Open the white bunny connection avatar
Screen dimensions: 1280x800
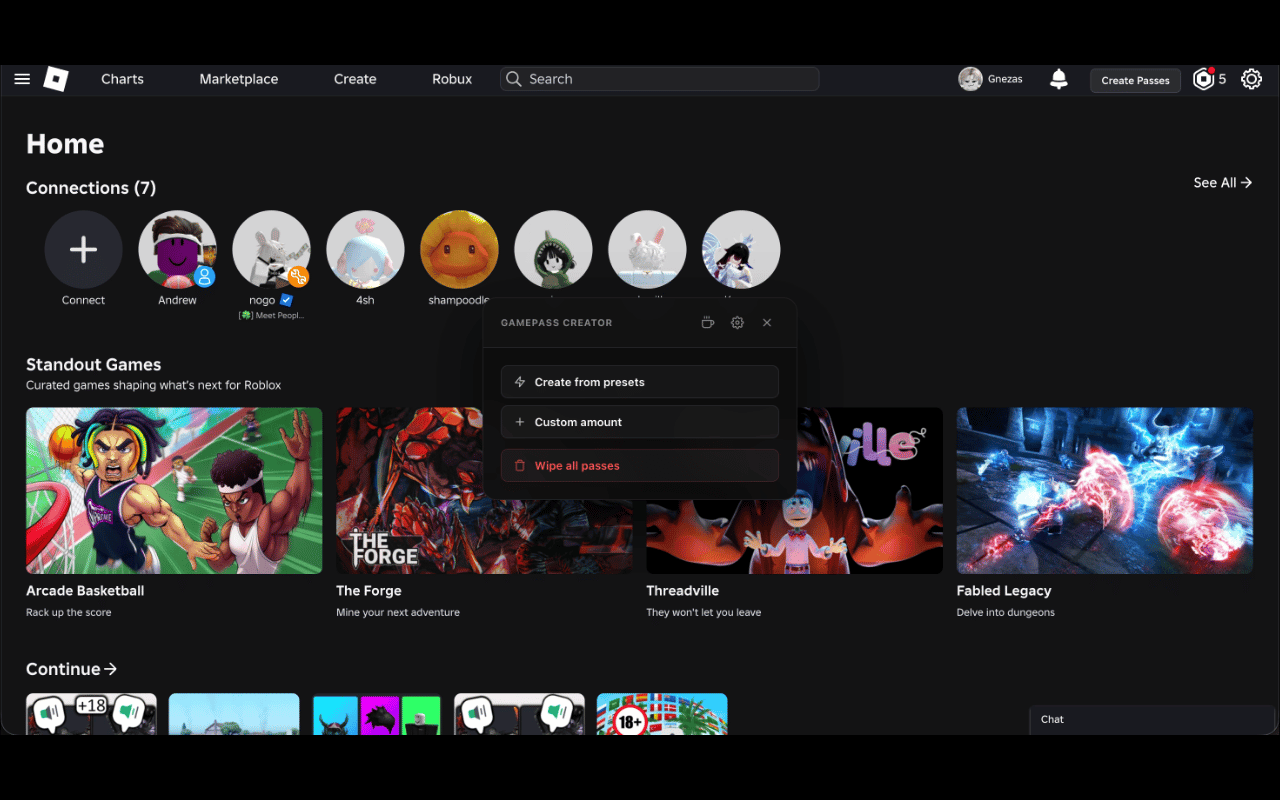[x=647, y=249]
